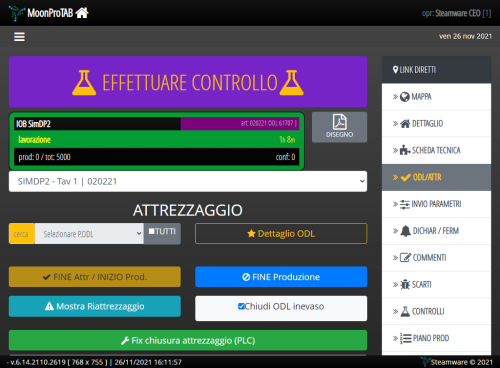Open the SCARTI bug icon link

[436, 284]
